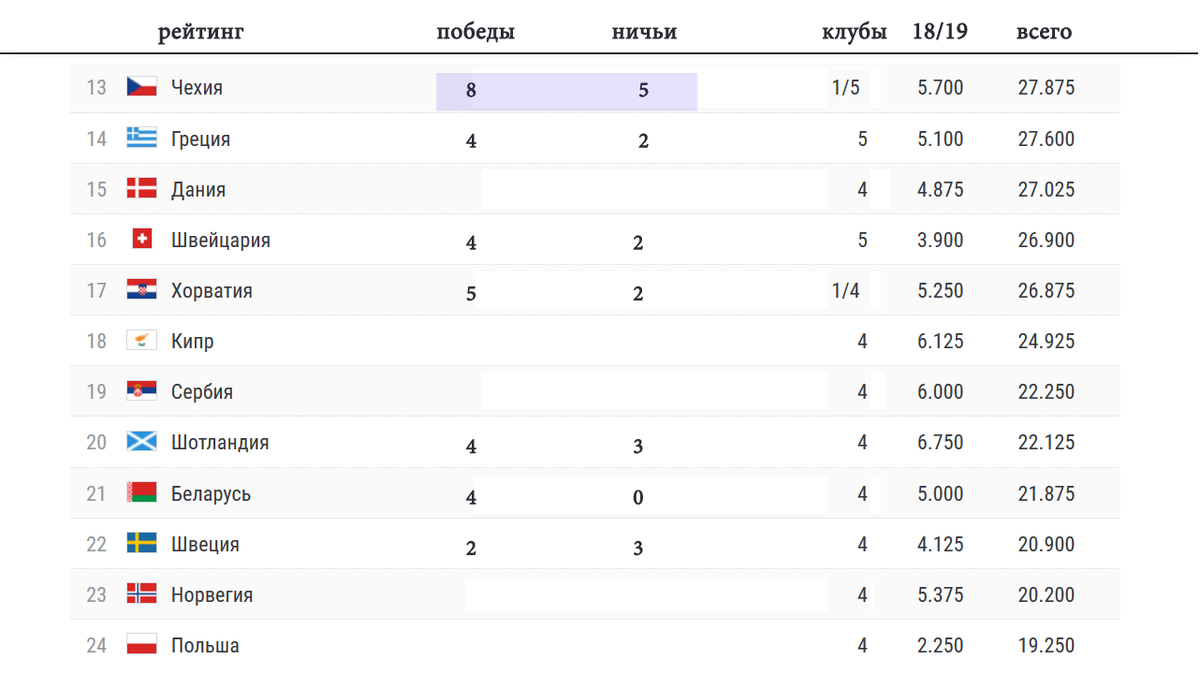Image resolution: width=1200 pixels, height=674 pixels.
Task: Click the Greece flag icon
Action: point(142,138)
